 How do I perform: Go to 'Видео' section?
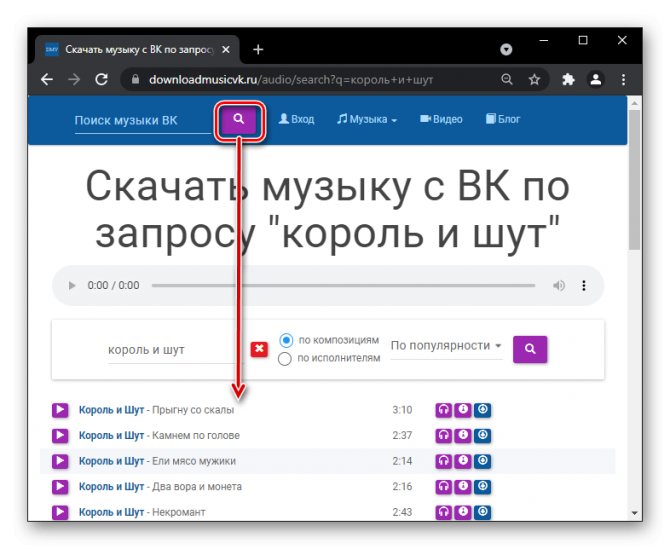pos(441,119)
